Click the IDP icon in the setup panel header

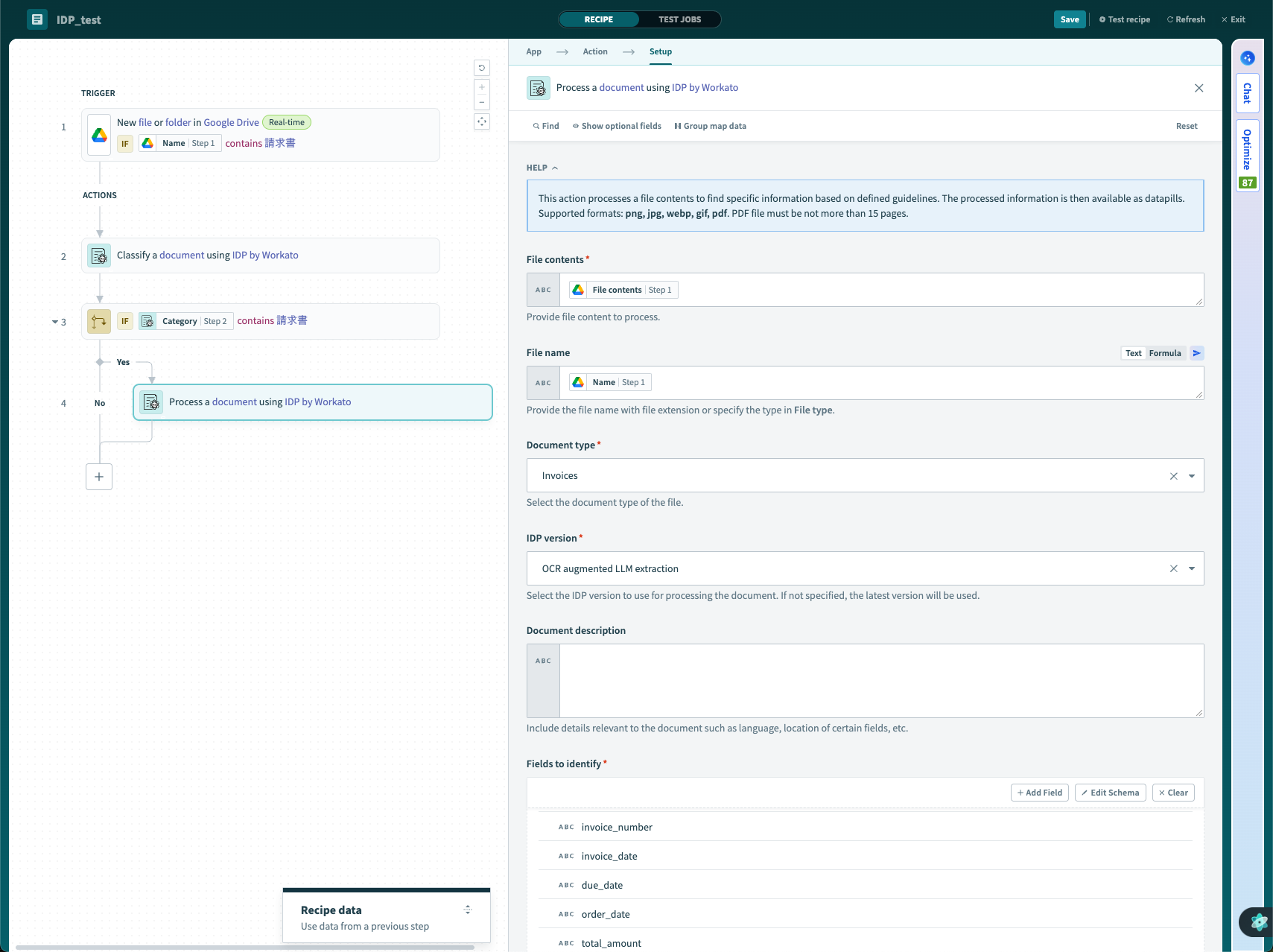pos(539,88)
